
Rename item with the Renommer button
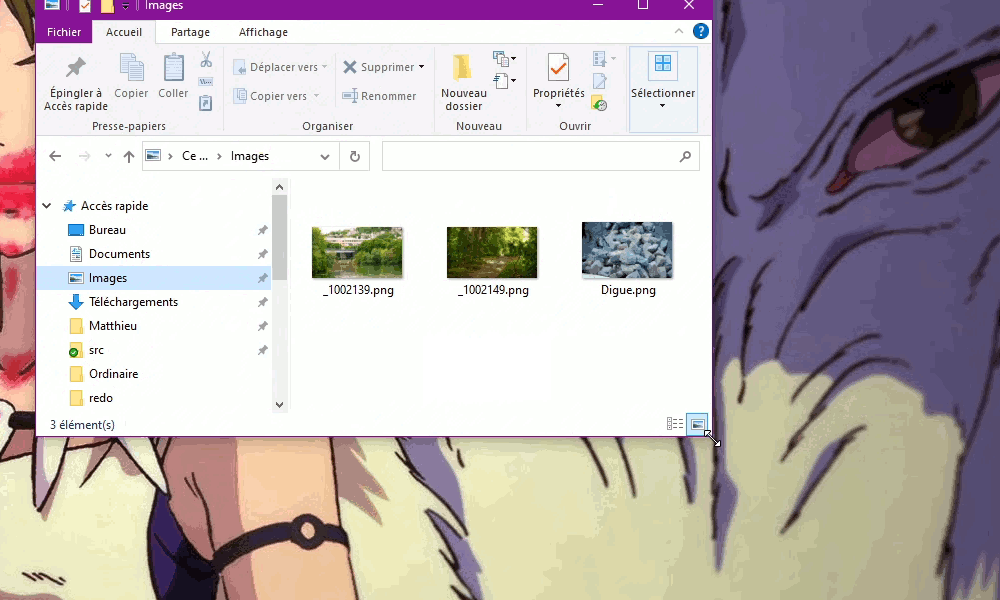pyautogui.click(x=379, y=96)
